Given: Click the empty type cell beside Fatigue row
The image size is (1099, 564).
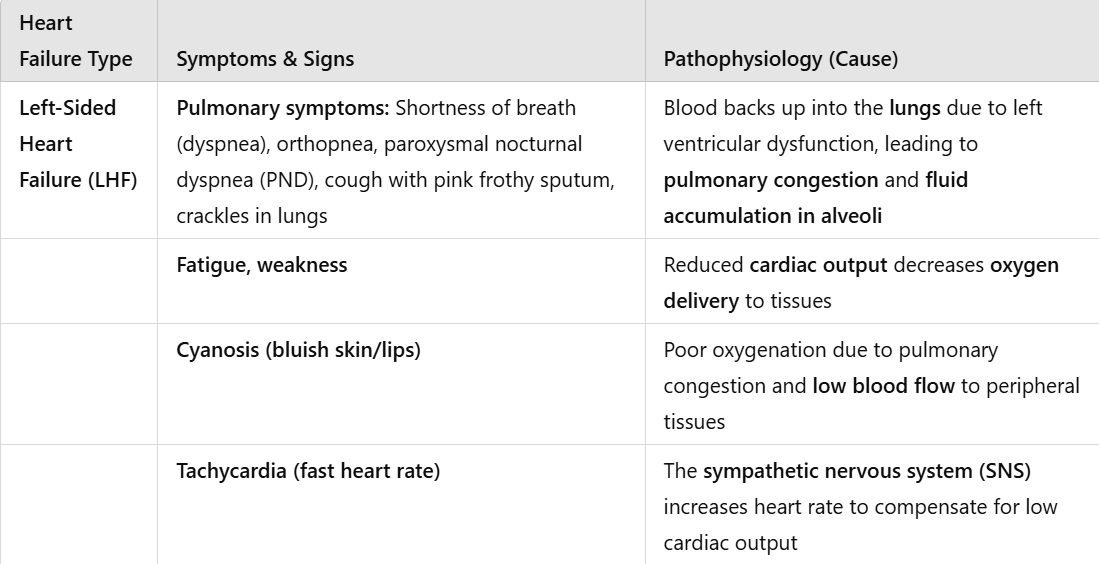Looking at the screenshot, I should [78, 281].
